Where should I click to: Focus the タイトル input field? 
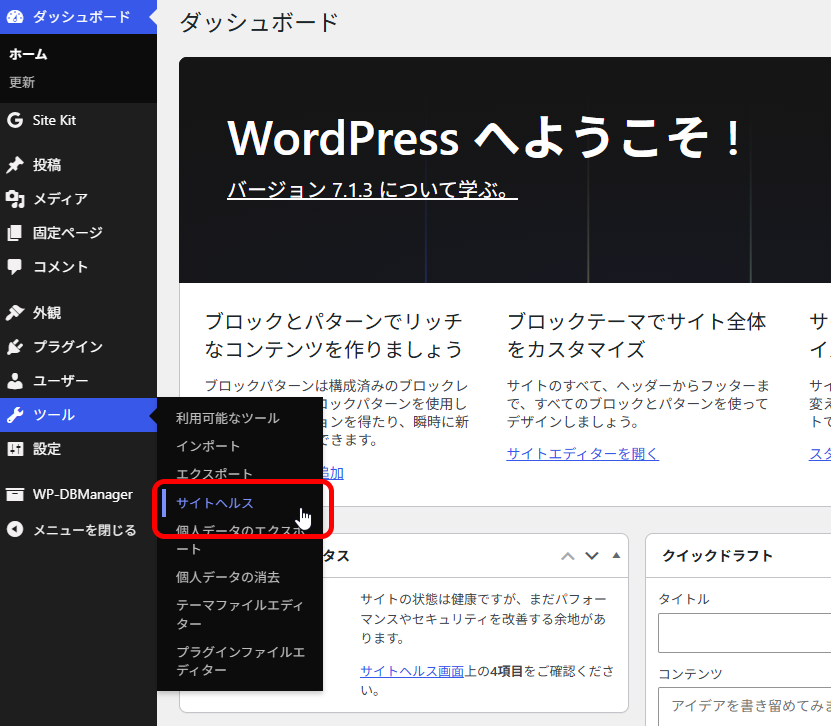point(745,633)
